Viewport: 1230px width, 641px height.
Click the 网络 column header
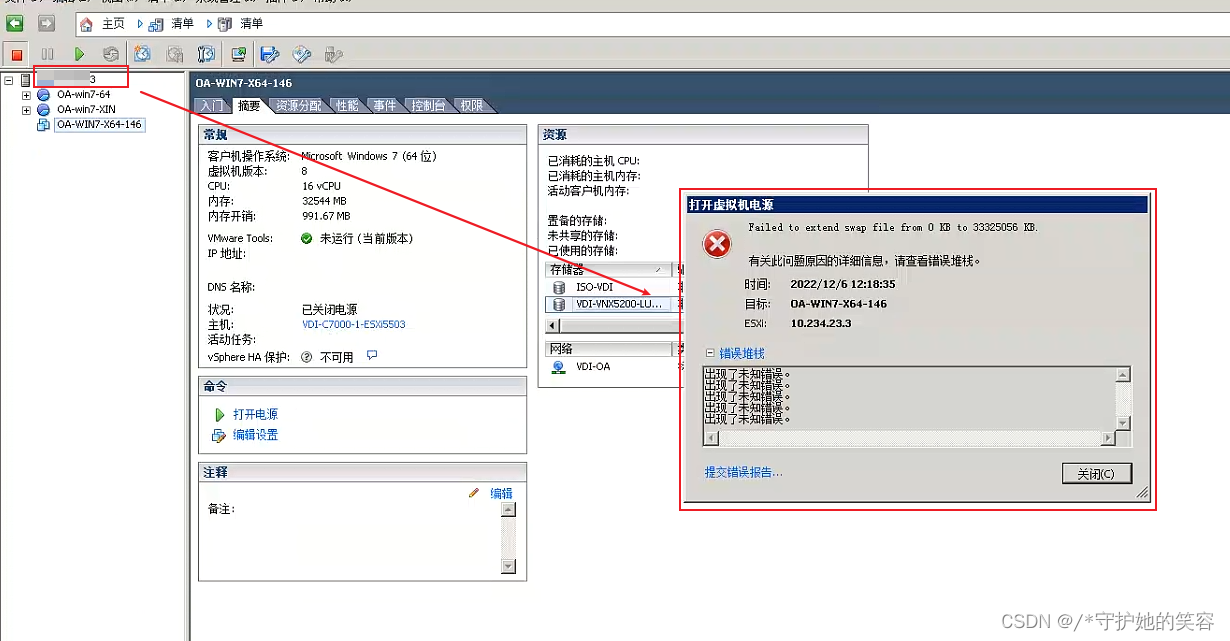click(608, 349)
